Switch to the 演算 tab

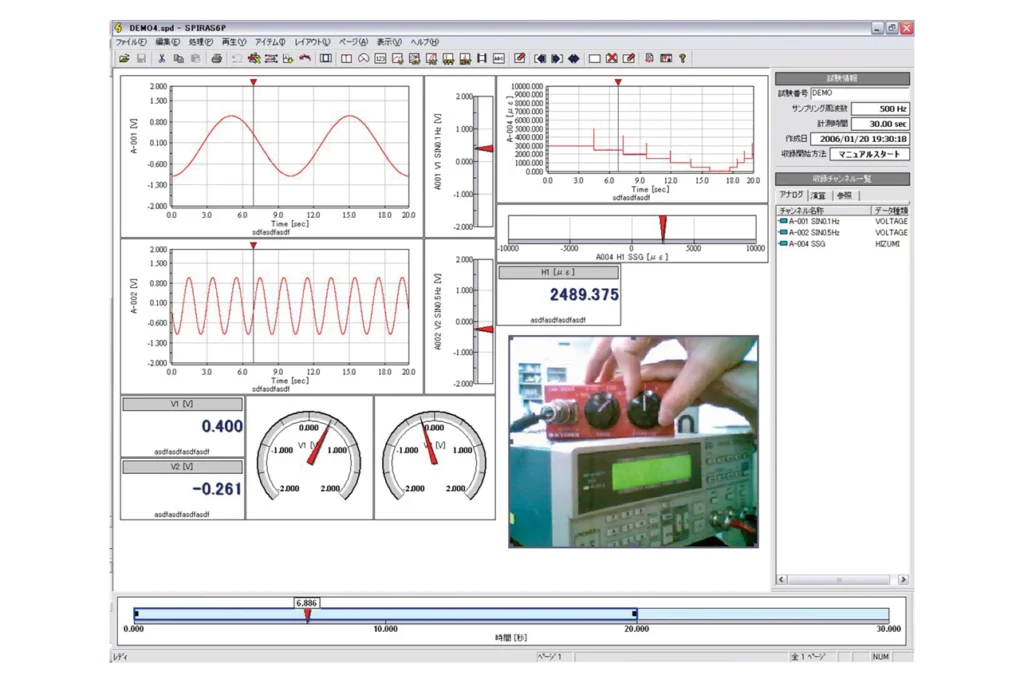tap(818, 195)
